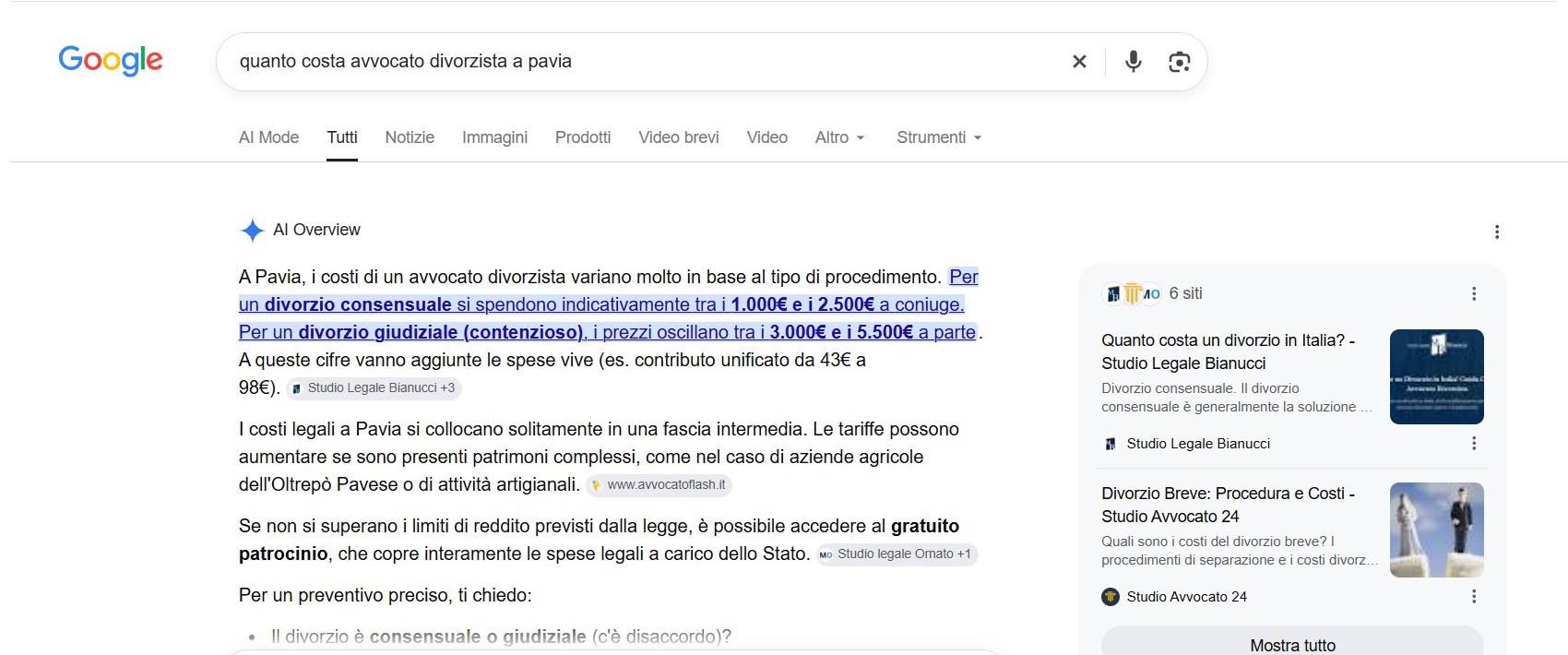Open options for Studio Legale Bianucci source
Image resolution: width=1568 pixels, height=655 pixels.
tap(1474, 444)
